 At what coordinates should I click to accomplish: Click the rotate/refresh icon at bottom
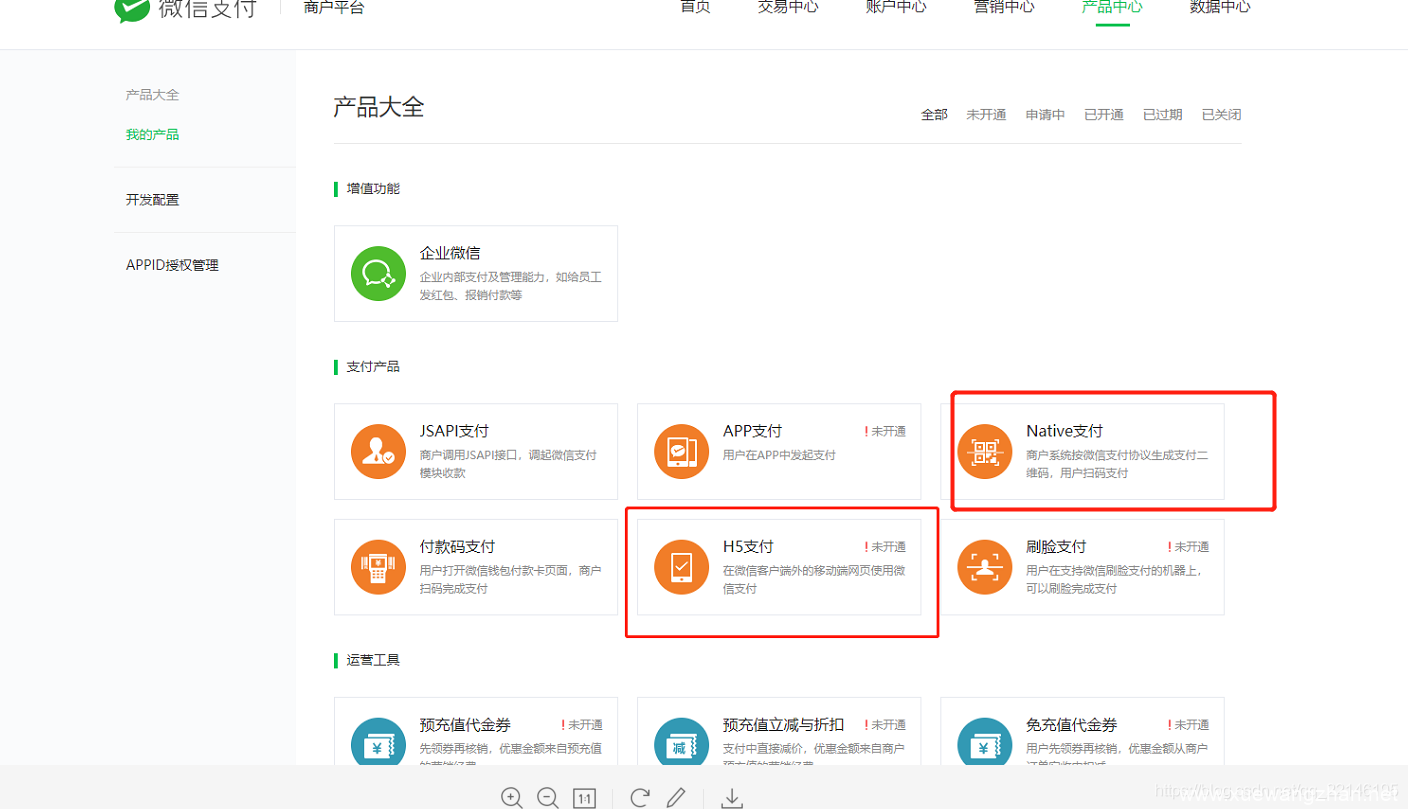(x=639, y=797)
